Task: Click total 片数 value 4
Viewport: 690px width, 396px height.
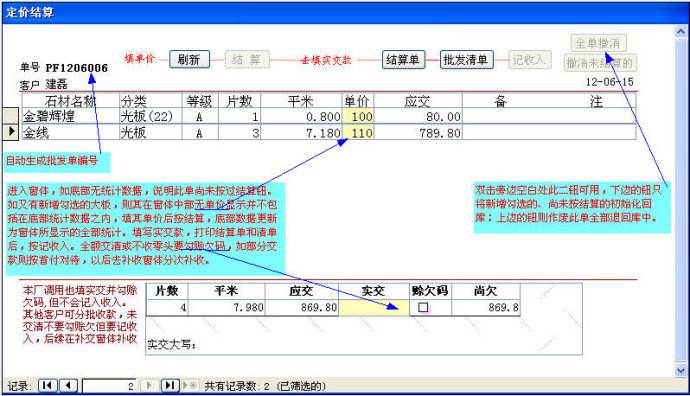Action: pos(167,308)
